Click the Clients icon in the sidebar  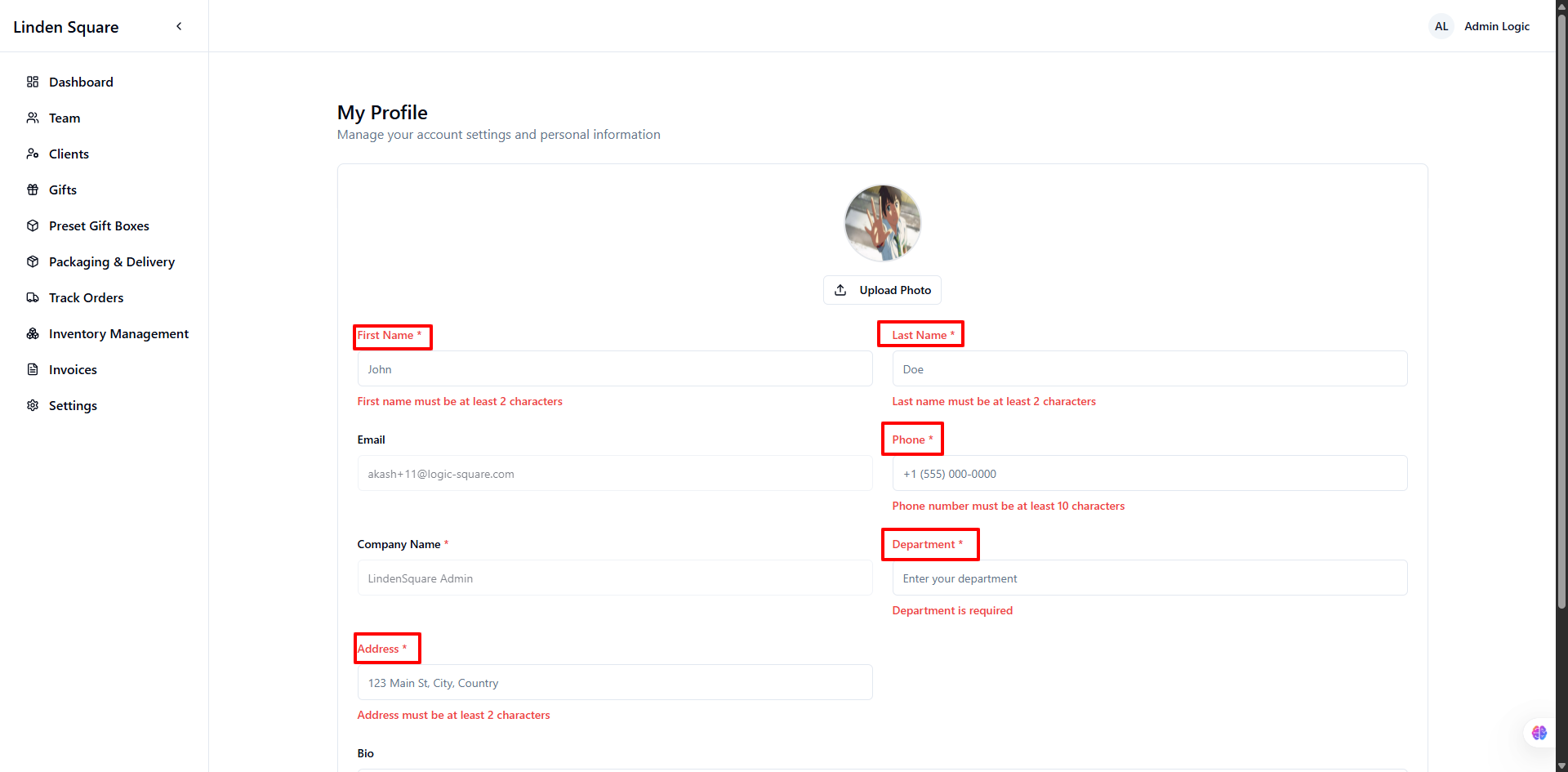(x=33, y=154)
